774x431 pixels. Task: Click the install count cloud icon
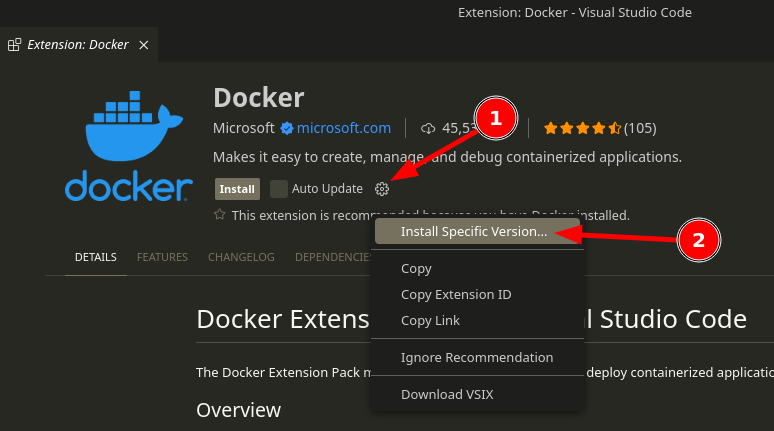coord(428,129)
